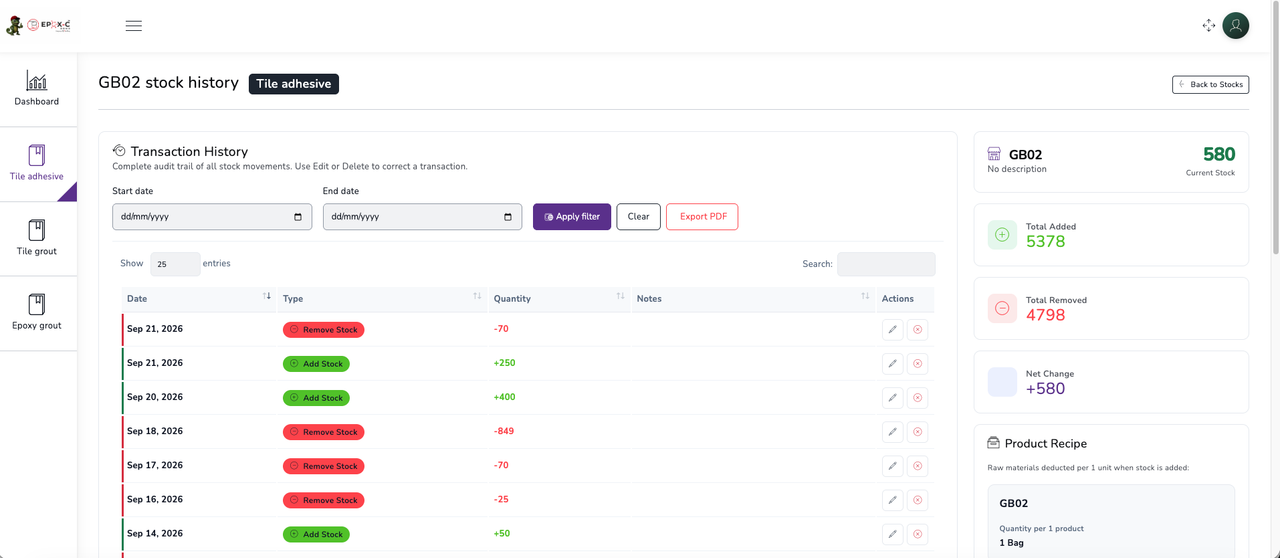Go to Epoxy grout in sidebar

pos(37,313)
